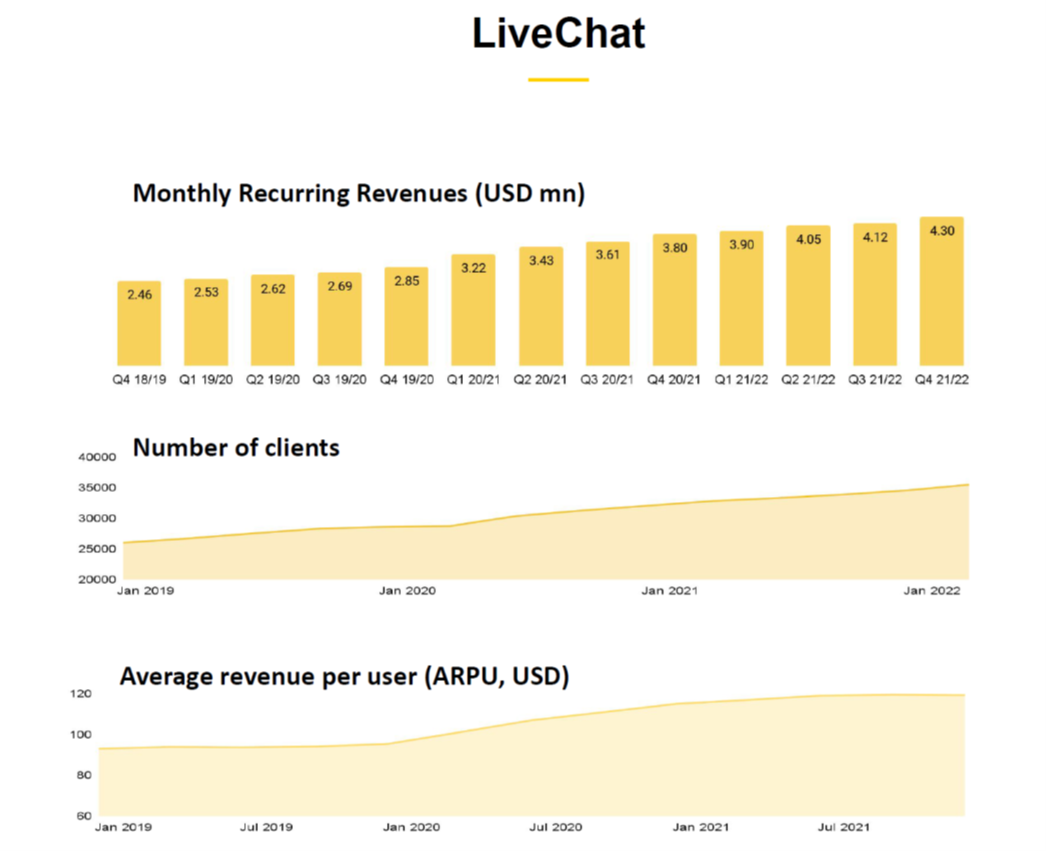
Task: Click Jan 2020 under the ARPU chart
Action: coord(412,828)
